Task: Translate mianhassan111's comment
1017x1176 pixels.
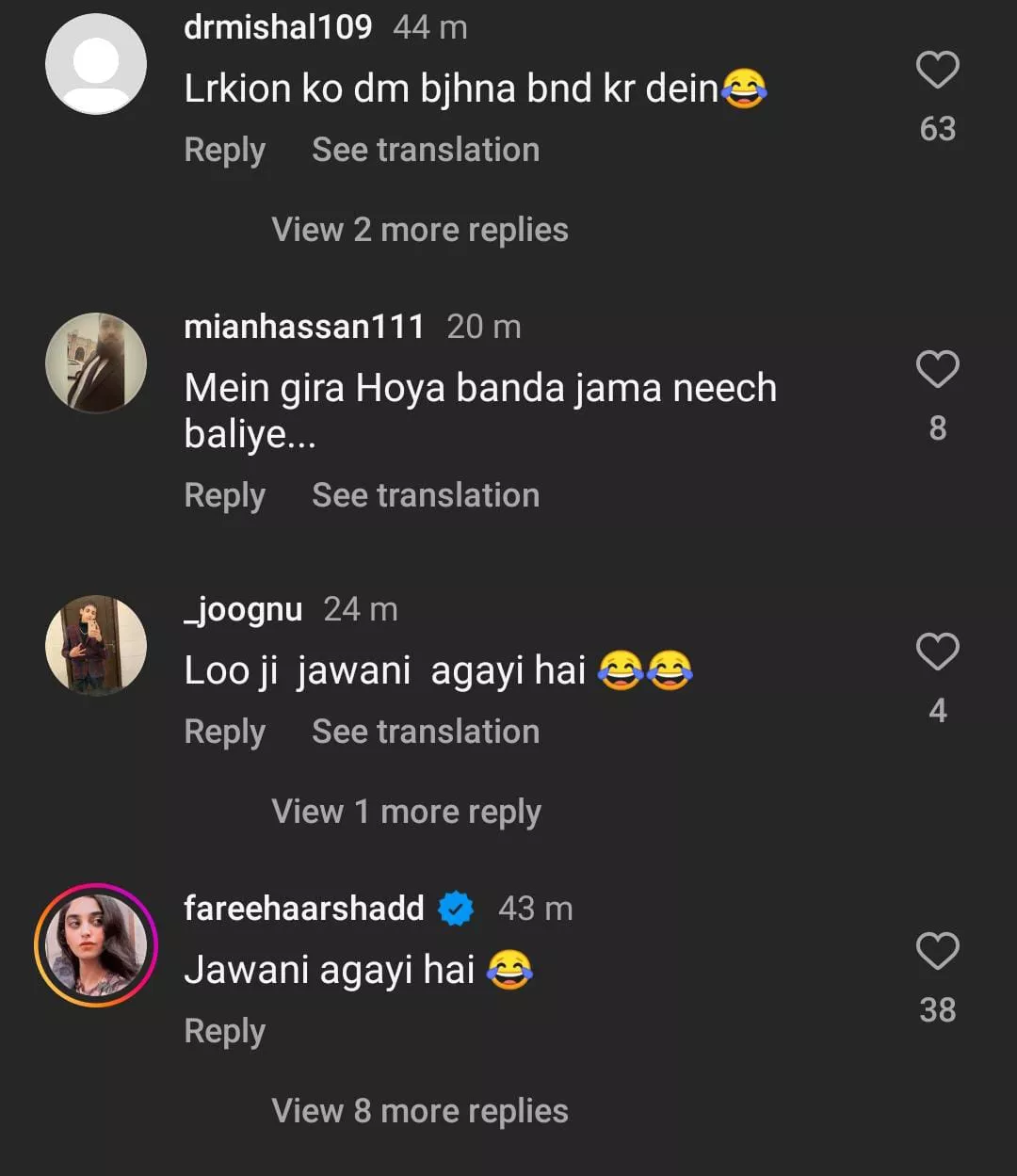Action: click(x=426, y=496)
